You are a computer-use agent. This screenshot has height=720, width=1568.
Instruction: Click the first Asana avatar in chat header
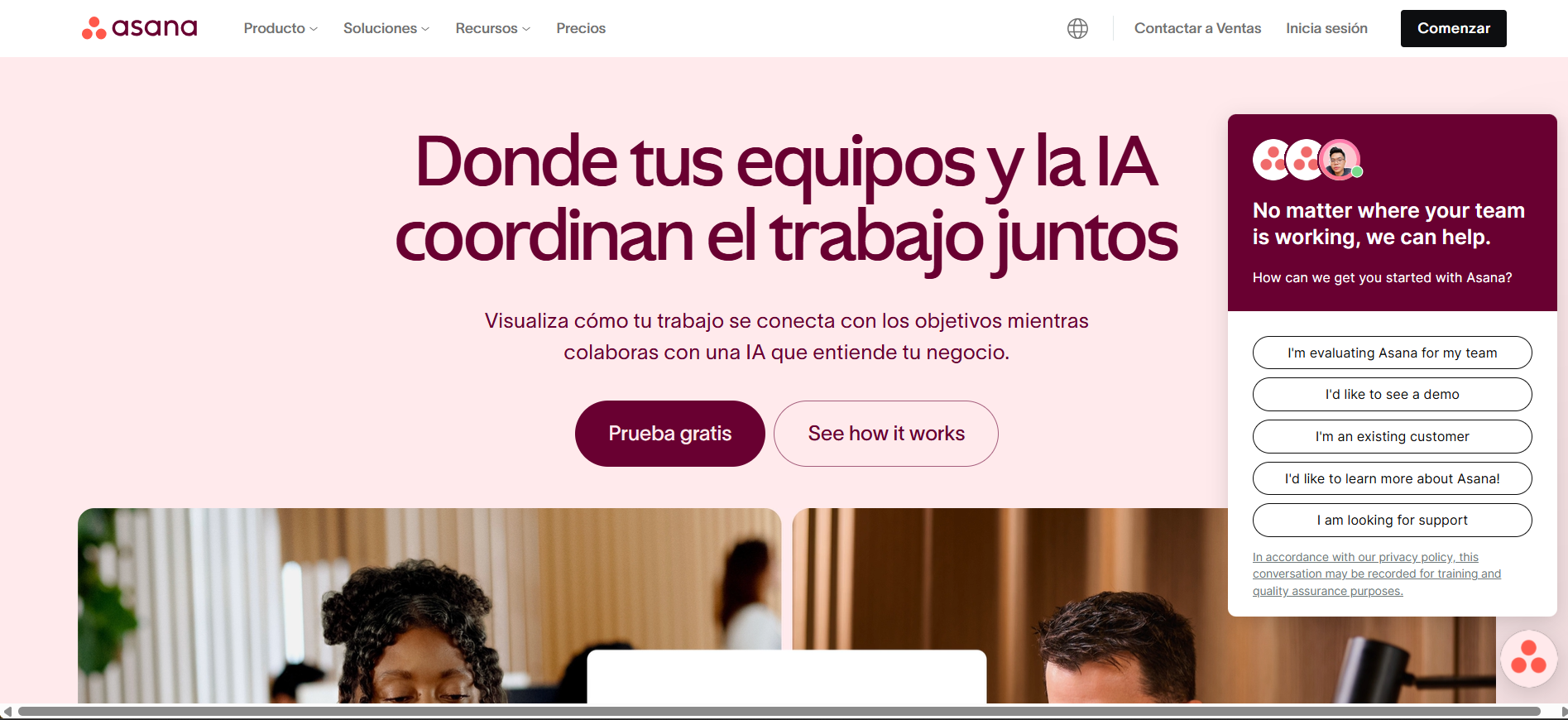pyautogui.click(x=1272, y=160)
